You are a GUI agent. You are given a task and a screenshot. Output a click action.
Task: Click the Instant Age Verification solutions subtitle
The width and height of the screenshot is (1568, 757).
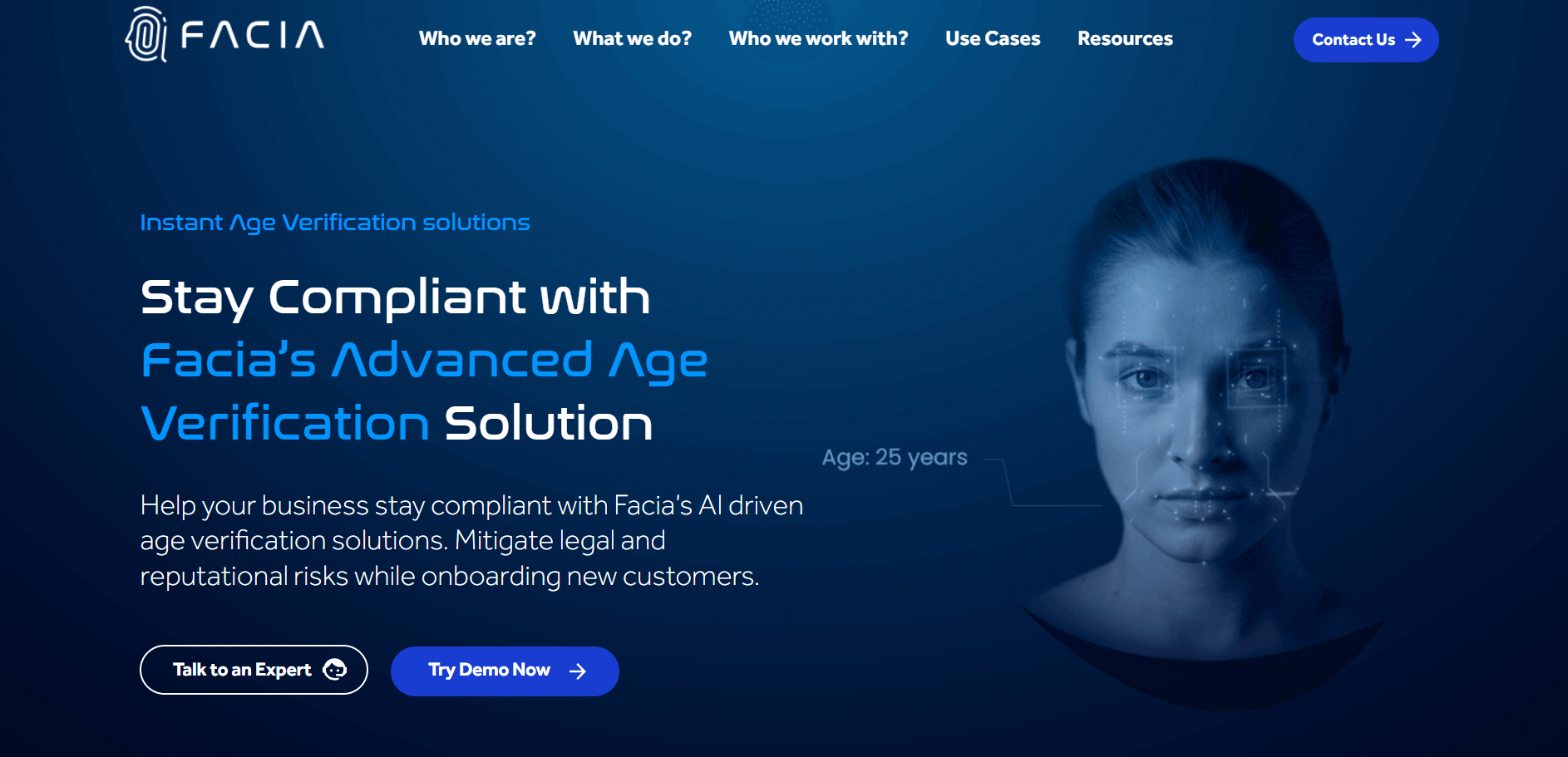335,223
